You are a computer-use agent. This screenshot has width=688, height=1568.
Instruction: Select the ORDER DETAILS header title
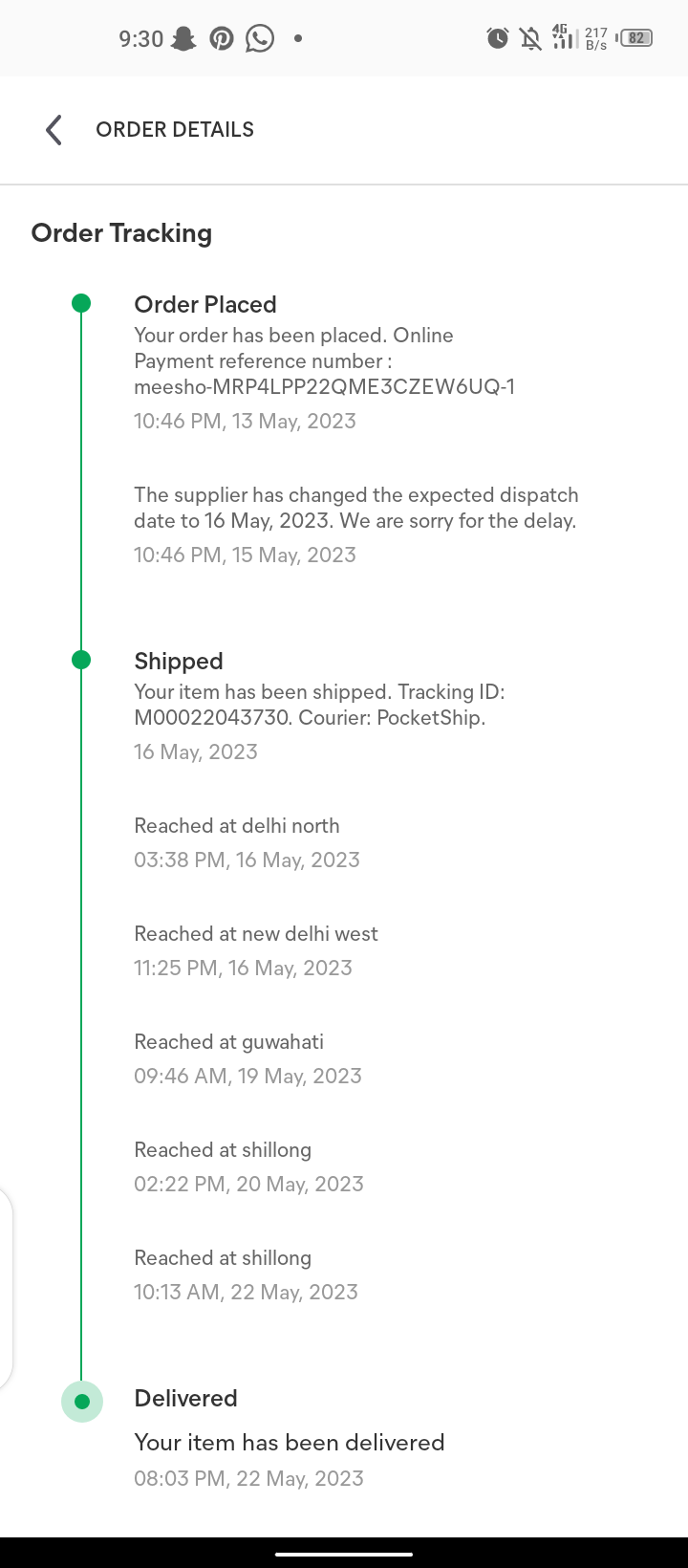tap(175, 130)
